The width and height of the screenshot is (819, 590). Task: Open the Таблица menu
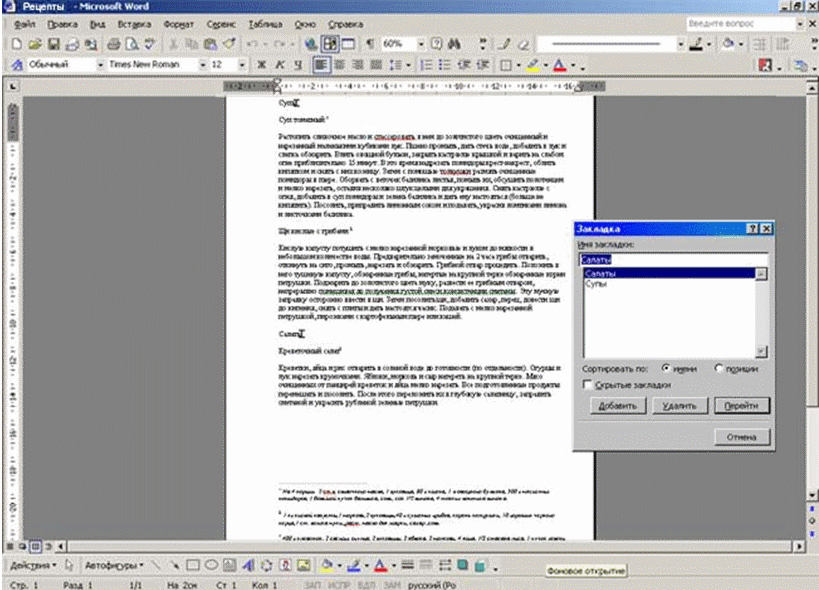(265, 24)
